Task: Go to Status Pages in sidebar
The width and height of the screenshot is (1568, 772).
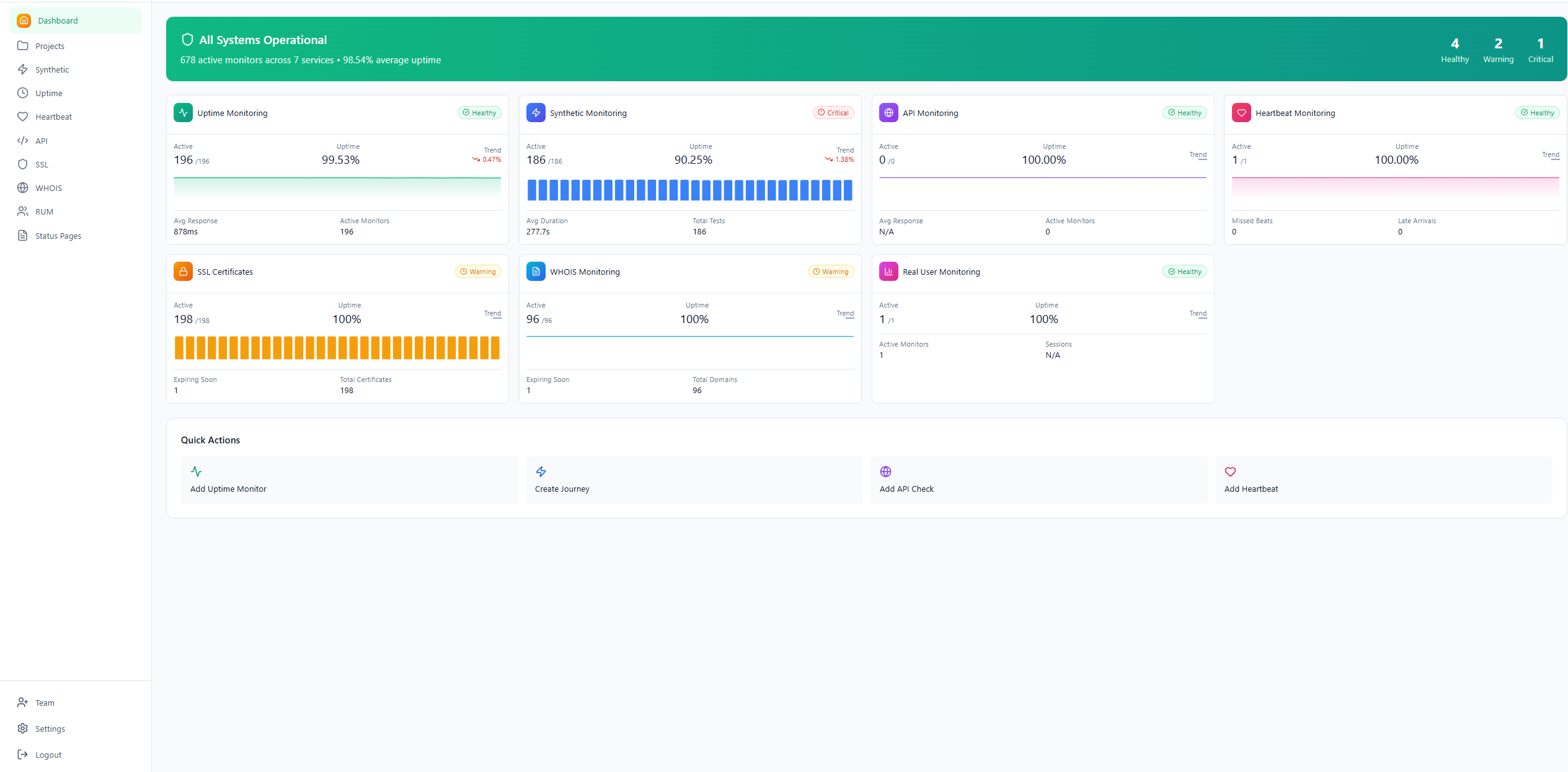Action: pos(58,236)
